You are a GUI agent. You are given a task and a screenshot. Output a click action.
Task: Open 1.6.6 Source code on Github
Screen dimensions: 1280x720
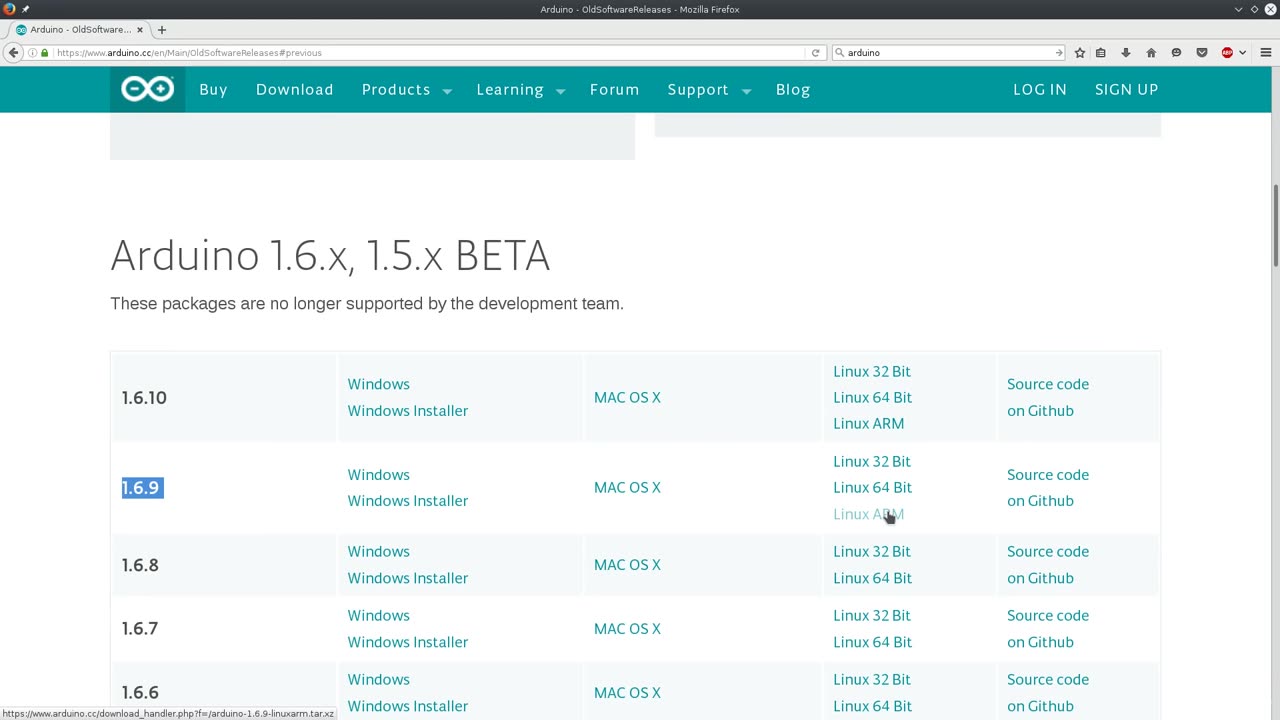(x=1048, y=693)
